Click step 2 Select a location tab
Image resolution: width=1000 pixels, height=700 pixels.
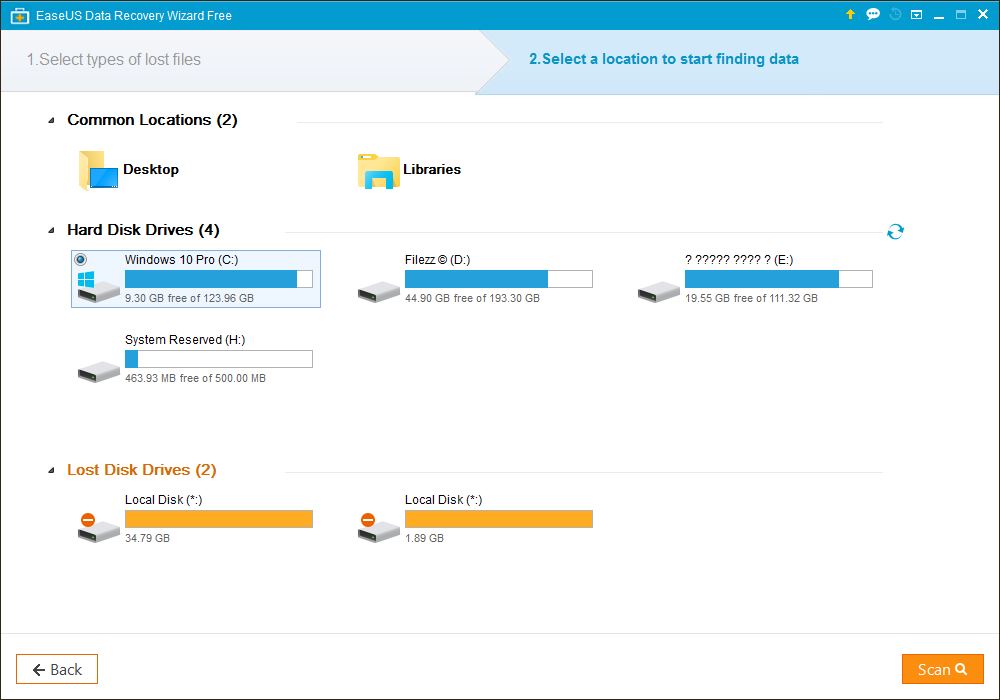664,59
